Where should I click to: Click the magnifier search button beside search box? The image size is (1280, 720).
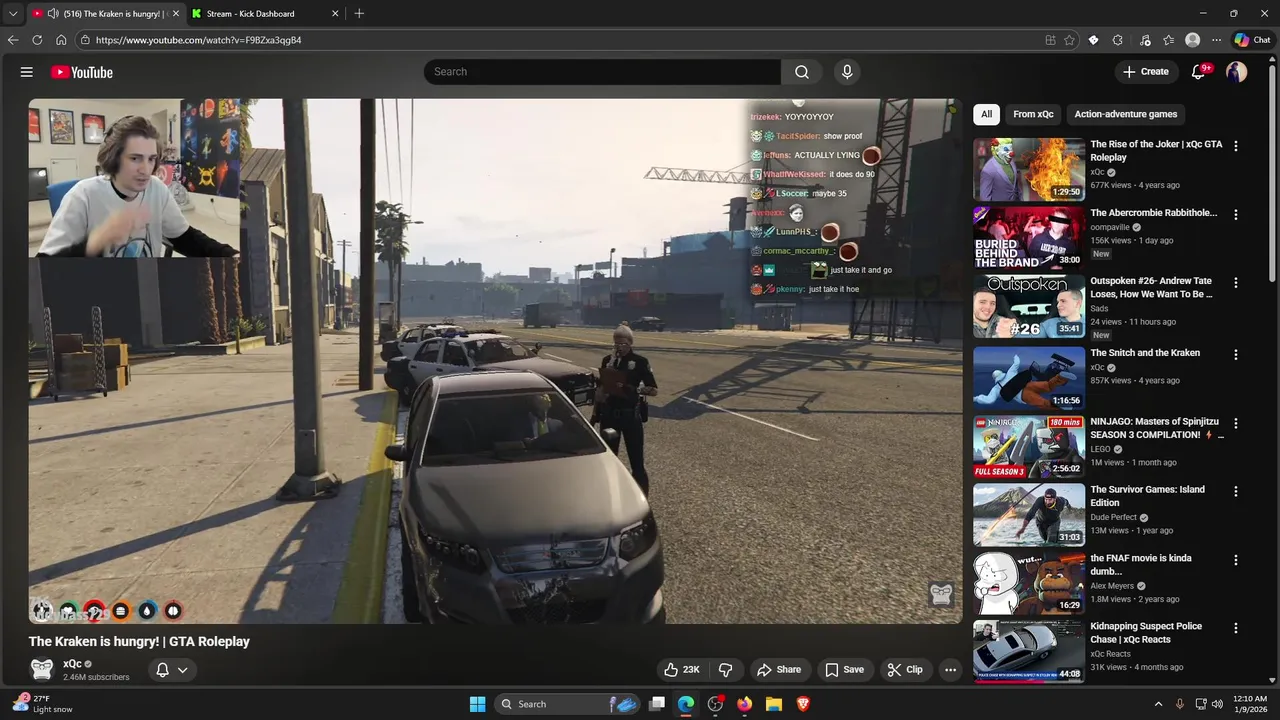[x=802, y=72]
